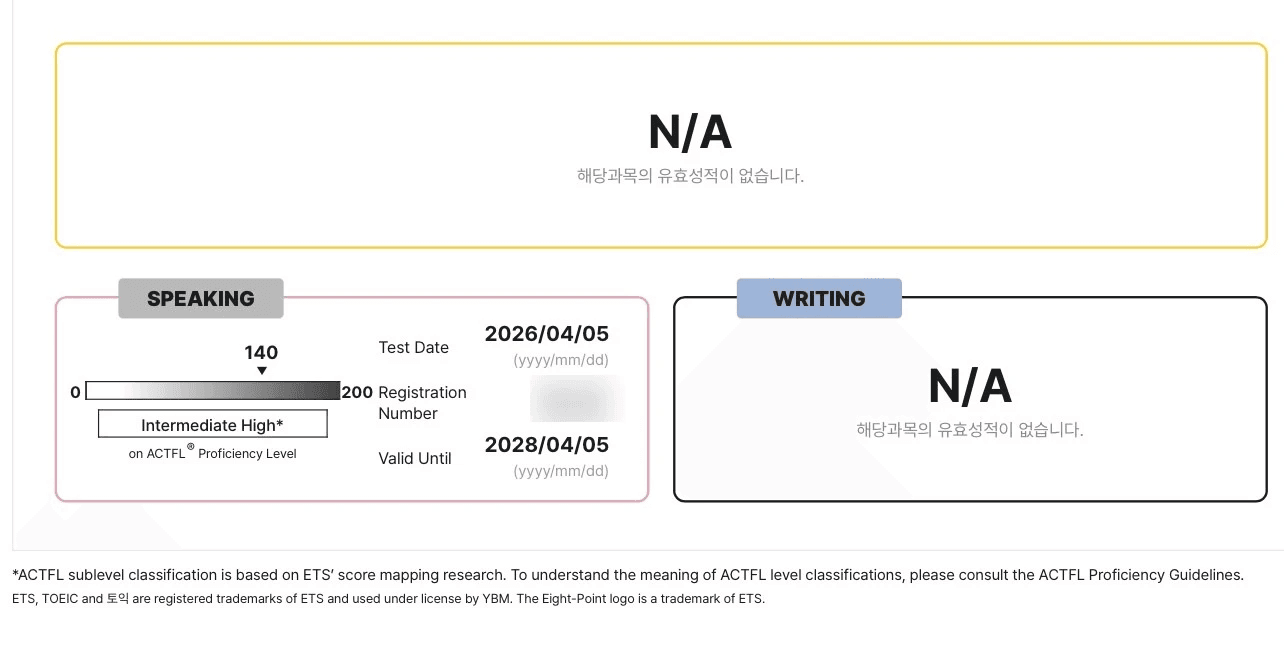Click the ETS trademark notice text
1284x666 pixels.
coord(388,599)
